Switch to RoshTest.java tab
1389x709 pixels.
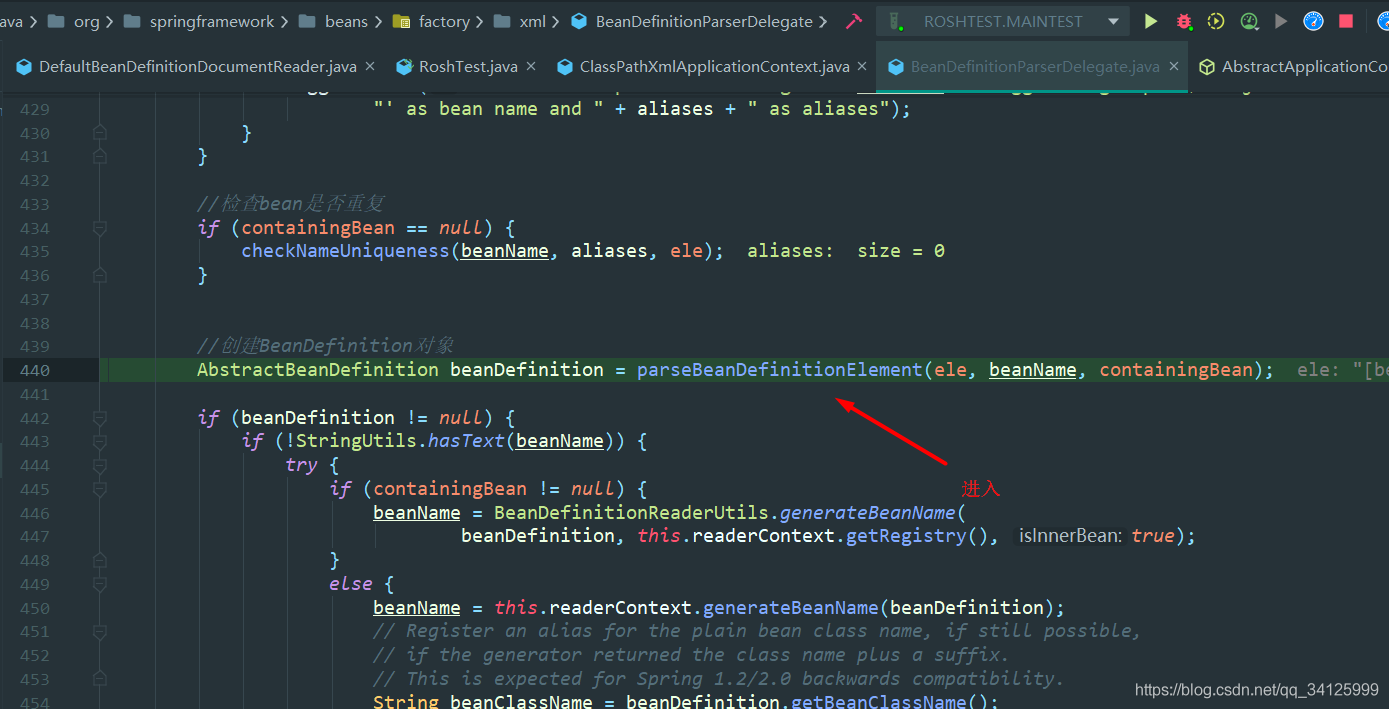coord(468,67)
